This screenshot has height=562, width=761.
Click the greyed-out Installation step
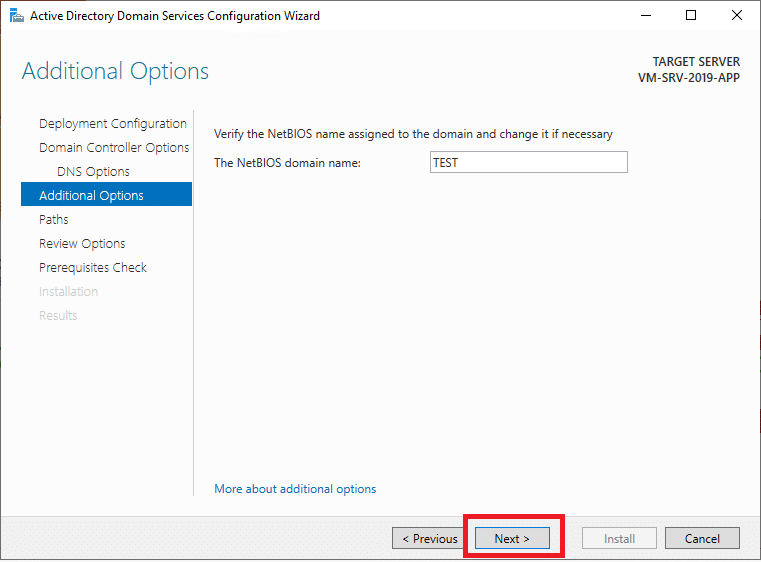point(68,292)
